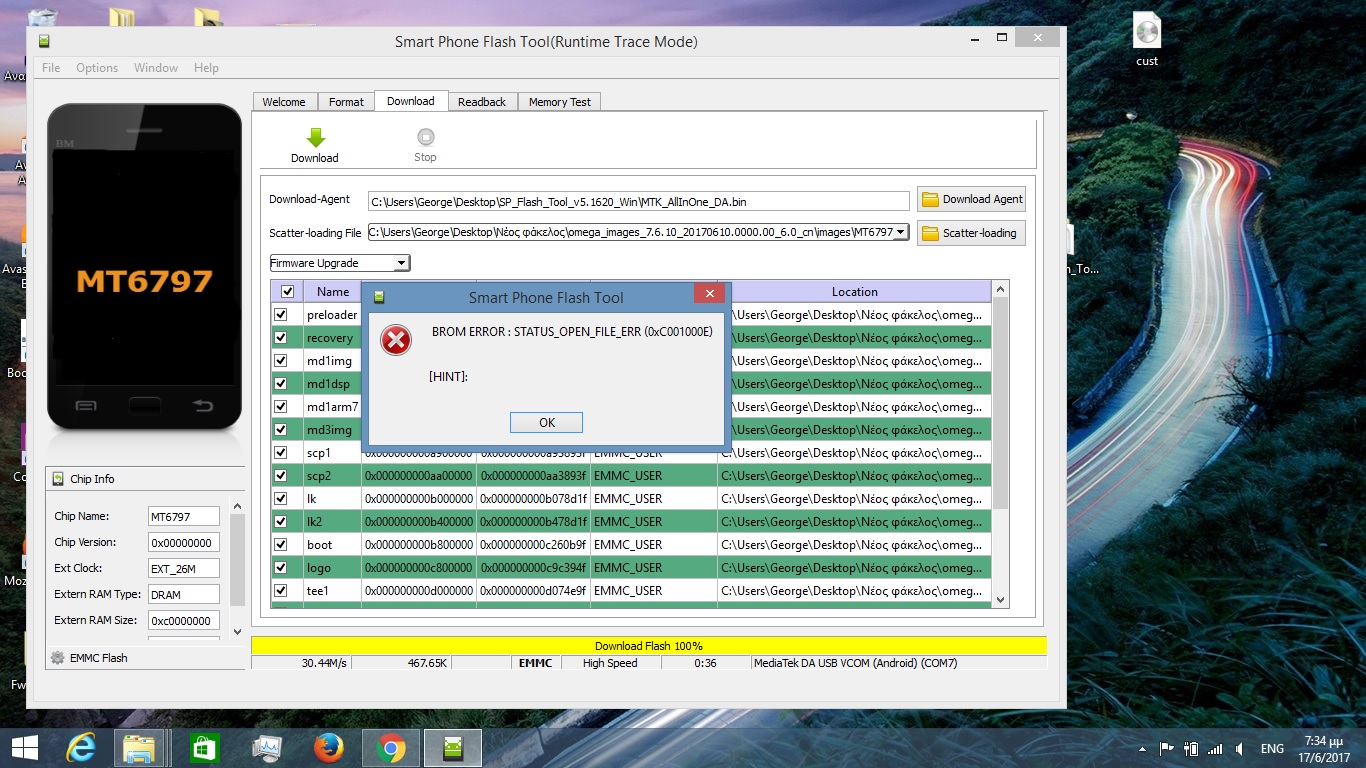This screenshot has width=1366, height=768.
Task: Expand the Firmware Upgrade mode dropdown
Action: tap(401, 263)
